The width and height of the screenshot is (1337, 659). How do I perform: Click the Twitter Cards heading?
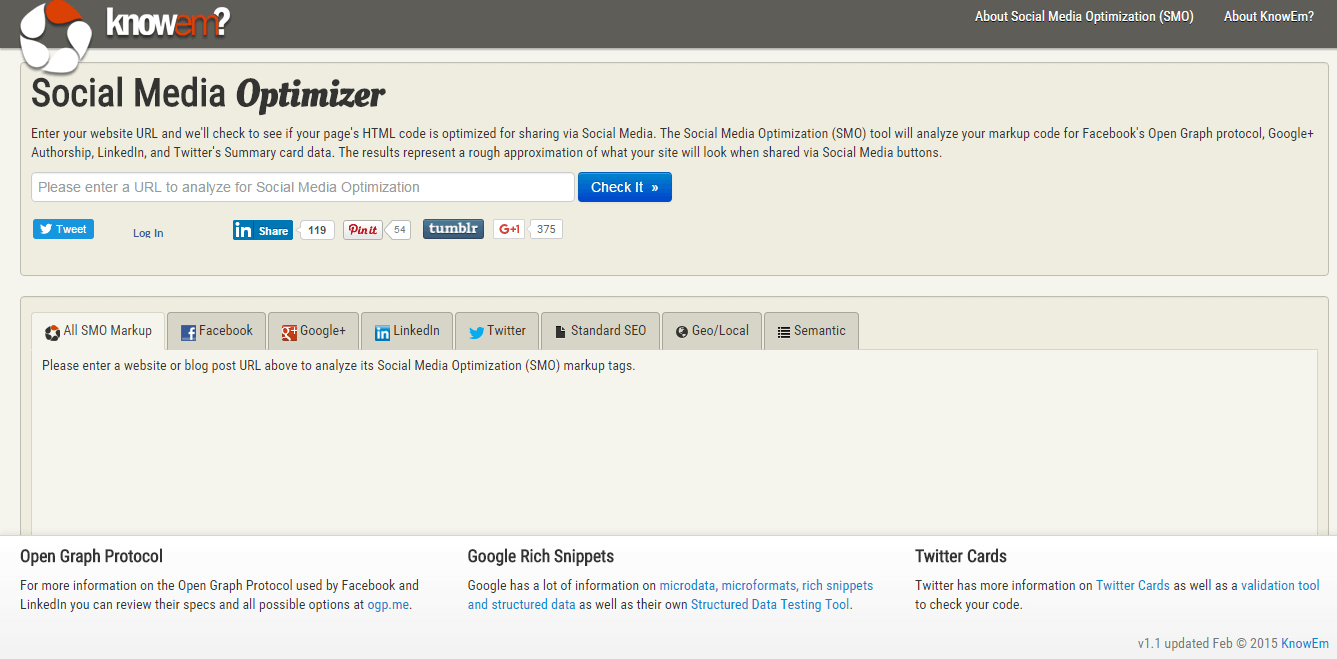click(961, 556)
